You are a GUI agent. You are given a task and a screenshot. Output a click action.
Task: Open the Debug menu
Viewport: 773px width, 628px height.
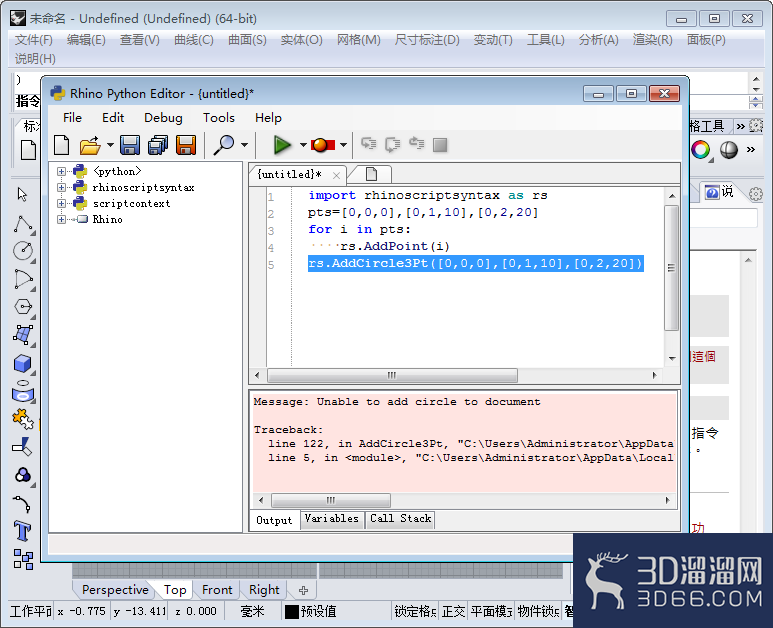[163, 118]
